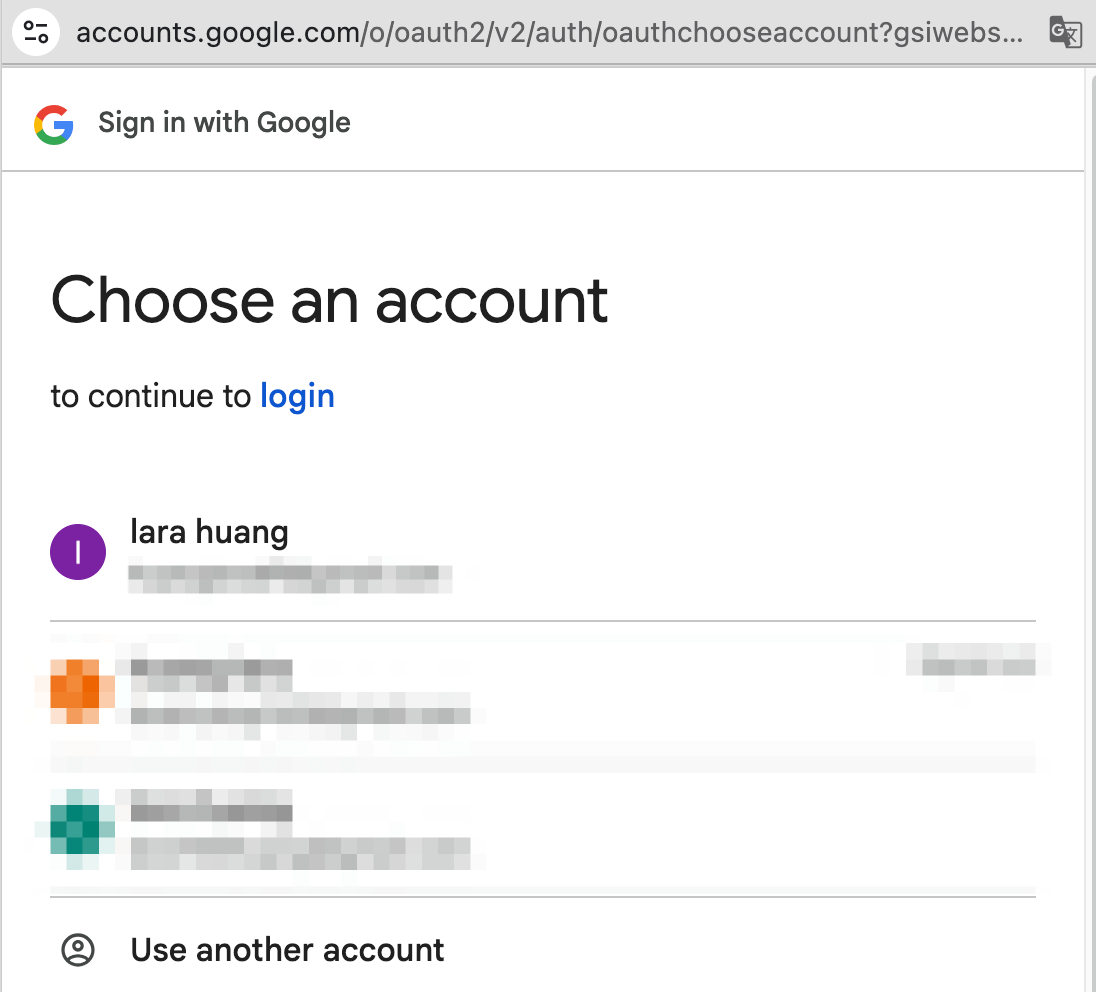Click the Sign in with Google header text
This screenshot has height=992, width=1096.
point(224,123)
